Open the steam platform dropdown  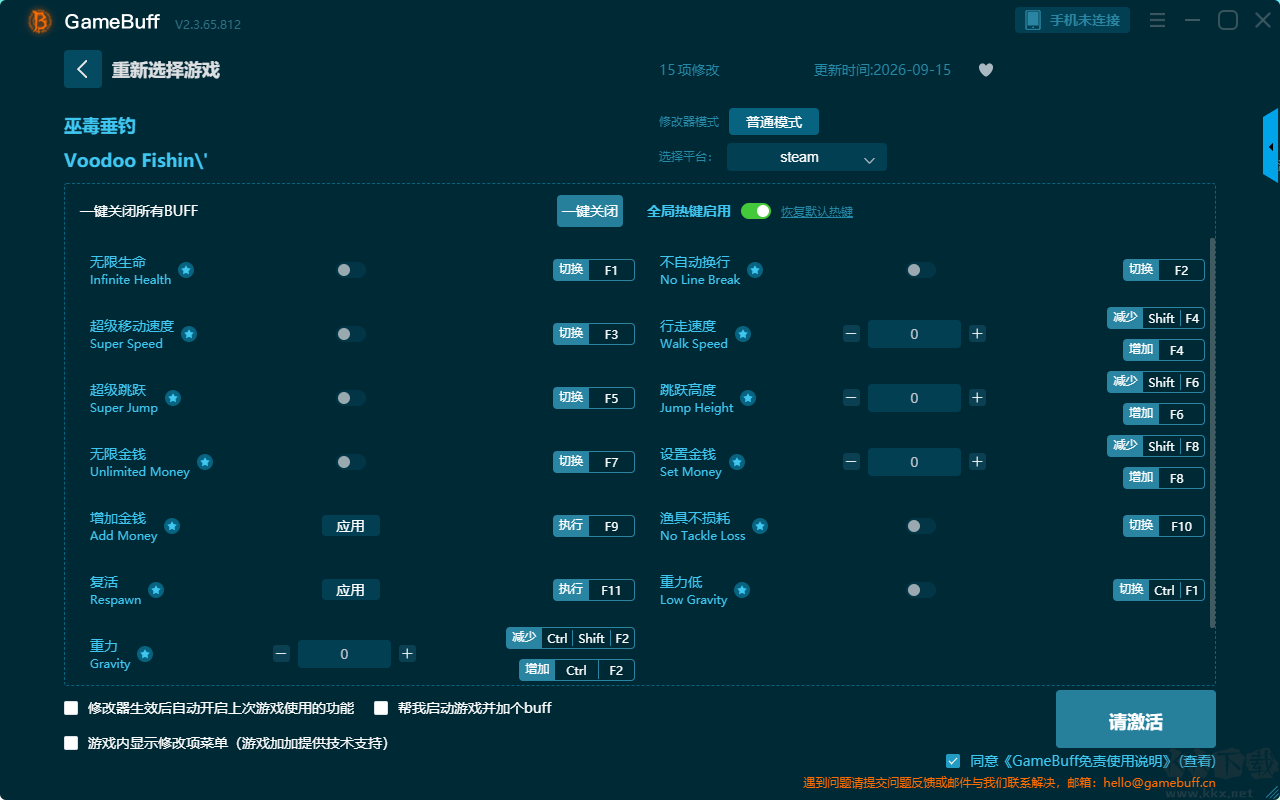point(807,157)
